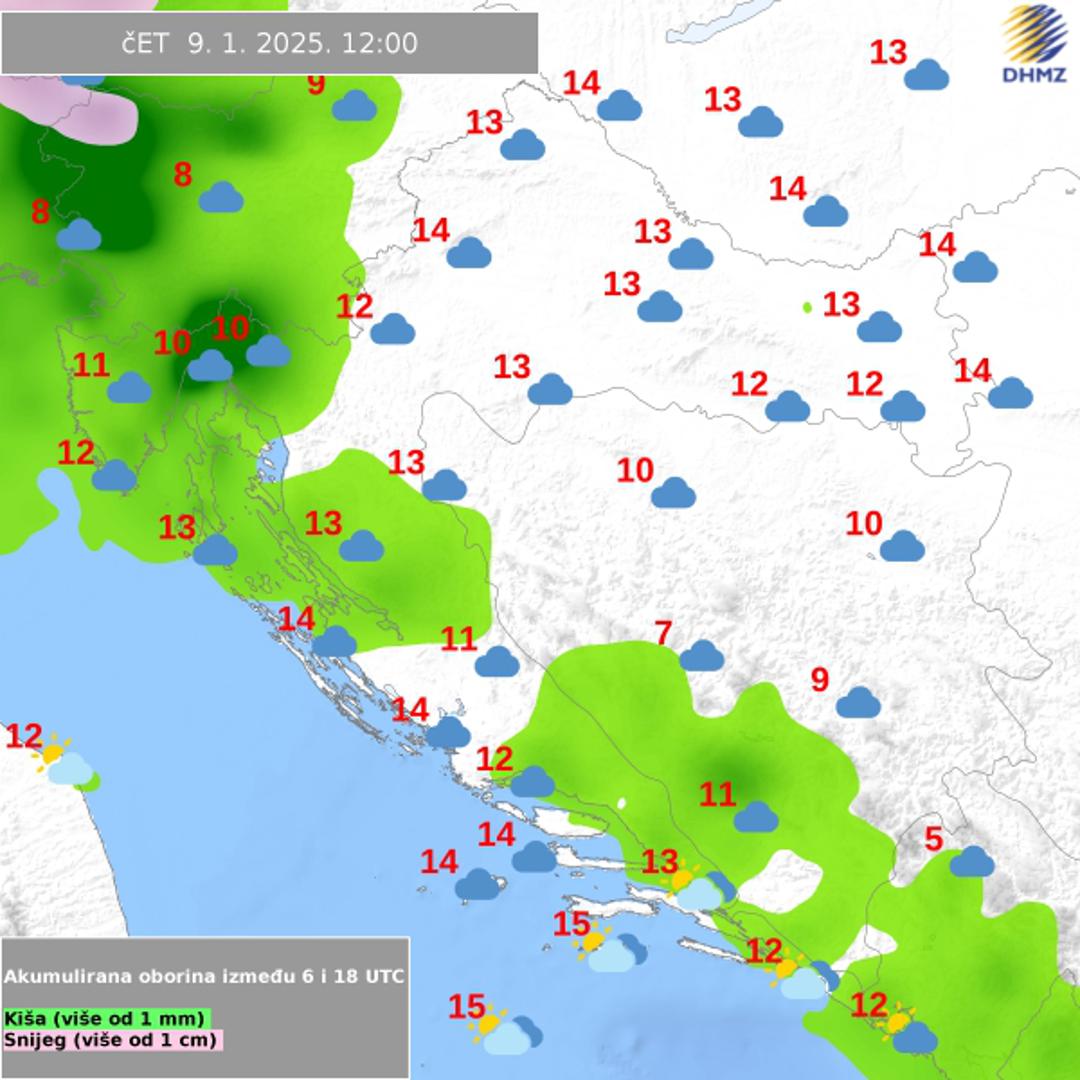Click the bottommost temperature label 15
This screenshot has width=1080, height=1080.
(466, 1007)
